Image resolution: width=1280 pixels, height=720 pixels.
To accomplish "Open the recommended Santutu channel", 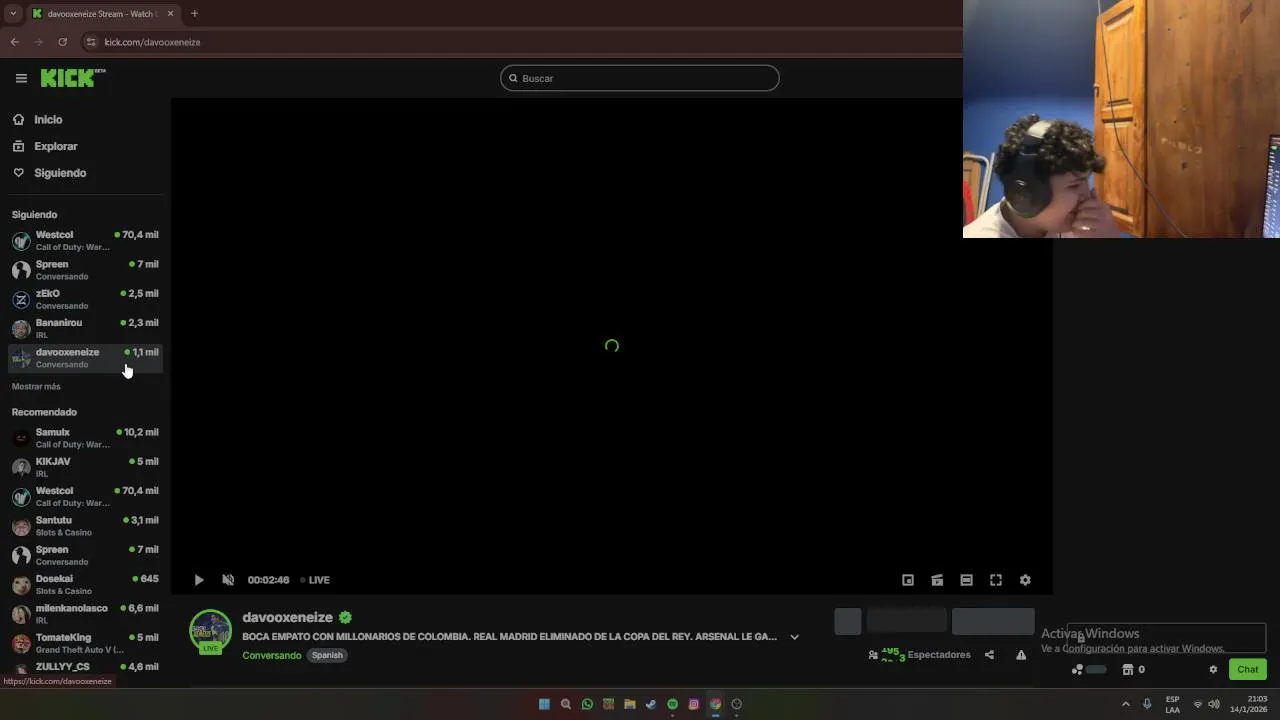I will coord(85,526).
